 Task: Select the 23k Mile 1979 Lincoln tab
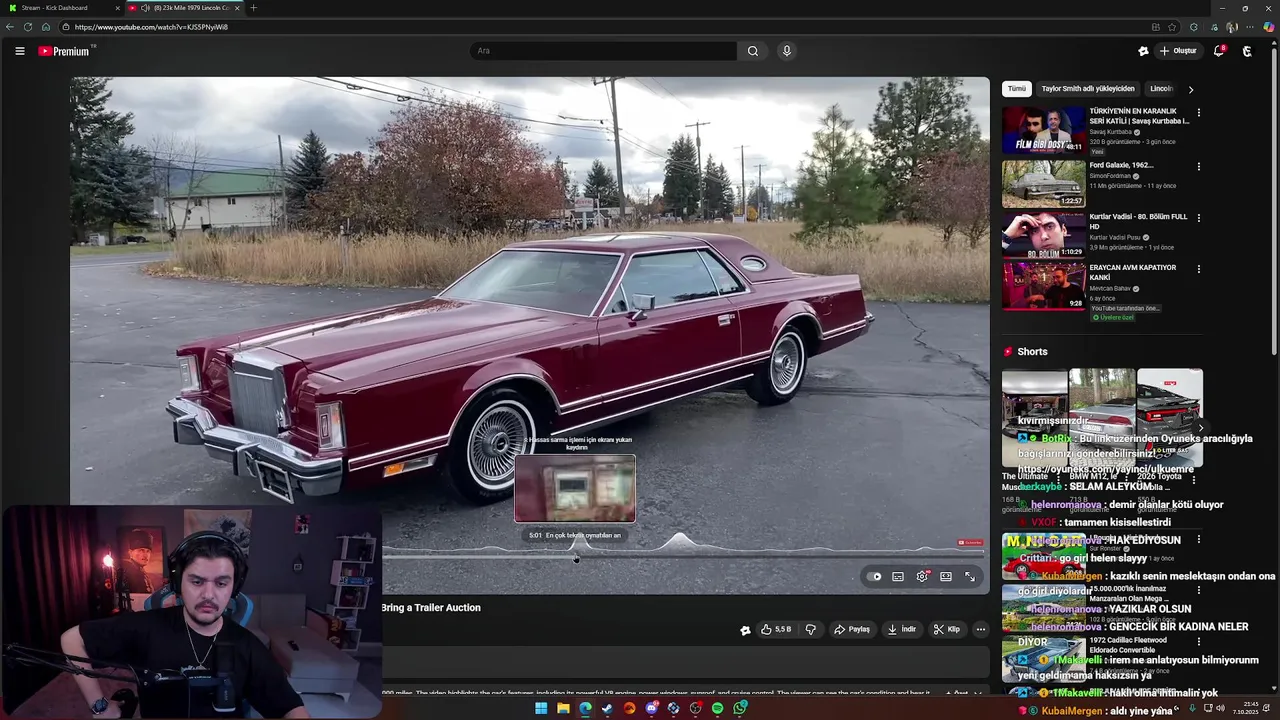(x=185, y=8)
